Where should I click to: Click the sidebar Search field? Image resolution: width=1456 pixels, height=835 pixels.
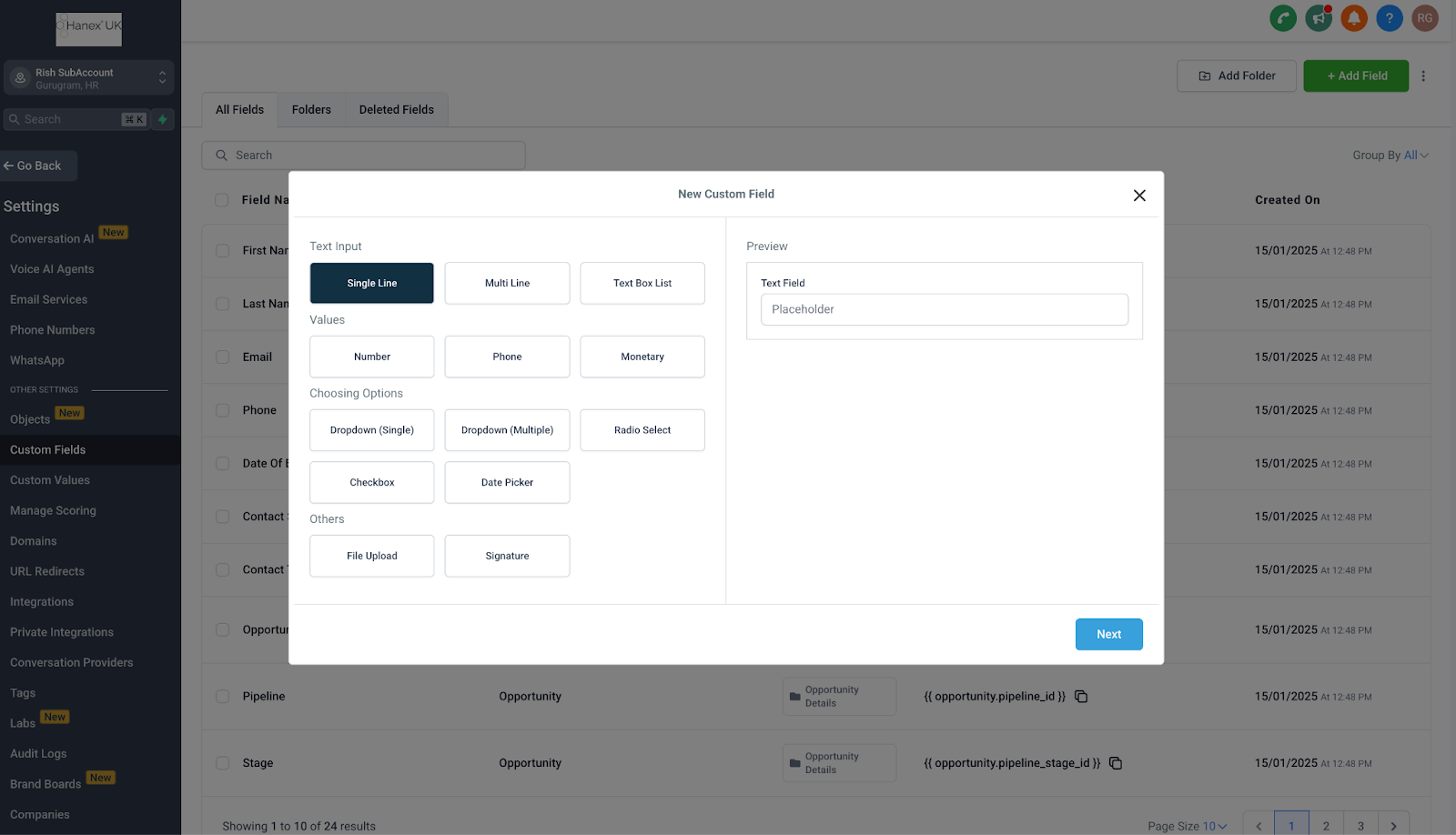coord(76,119)
